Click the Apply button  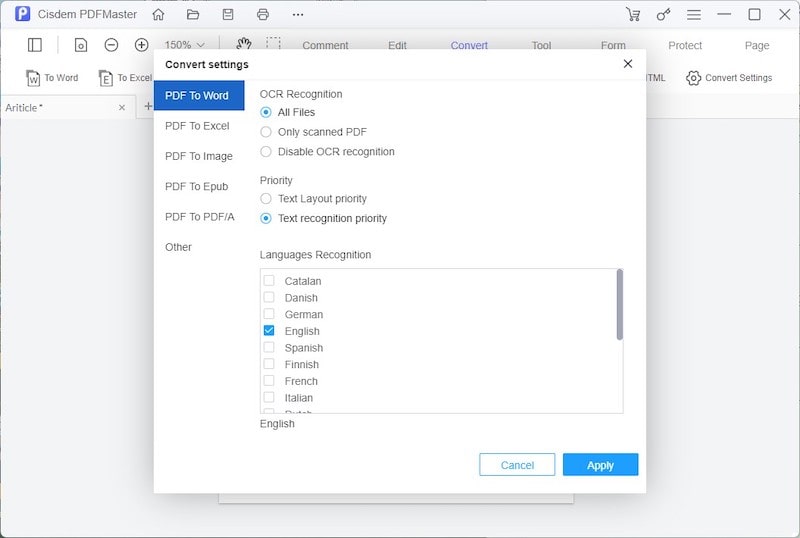(x=601, y=464)
